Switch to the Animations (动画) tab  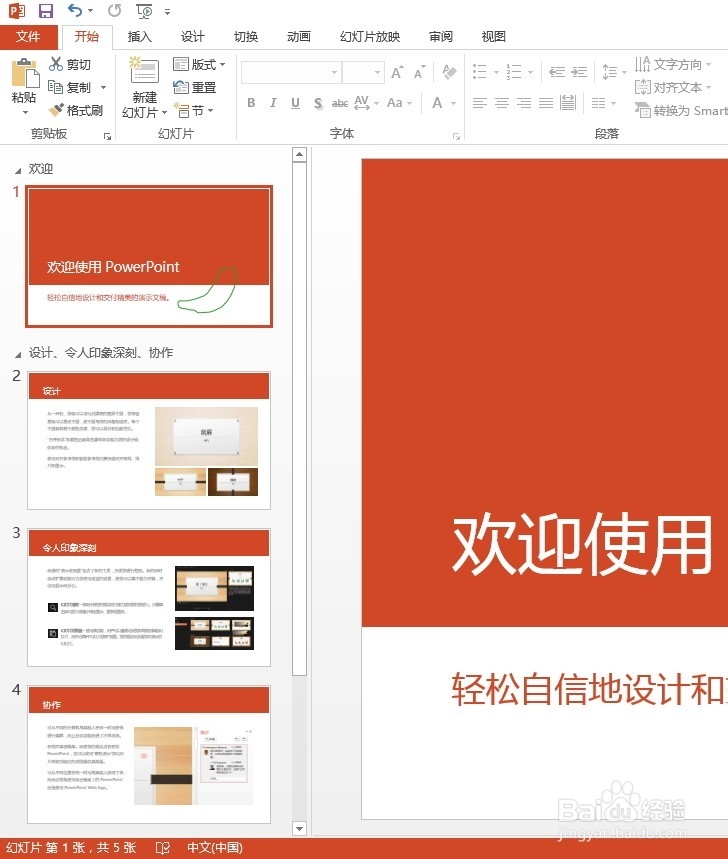click(299, 37)
